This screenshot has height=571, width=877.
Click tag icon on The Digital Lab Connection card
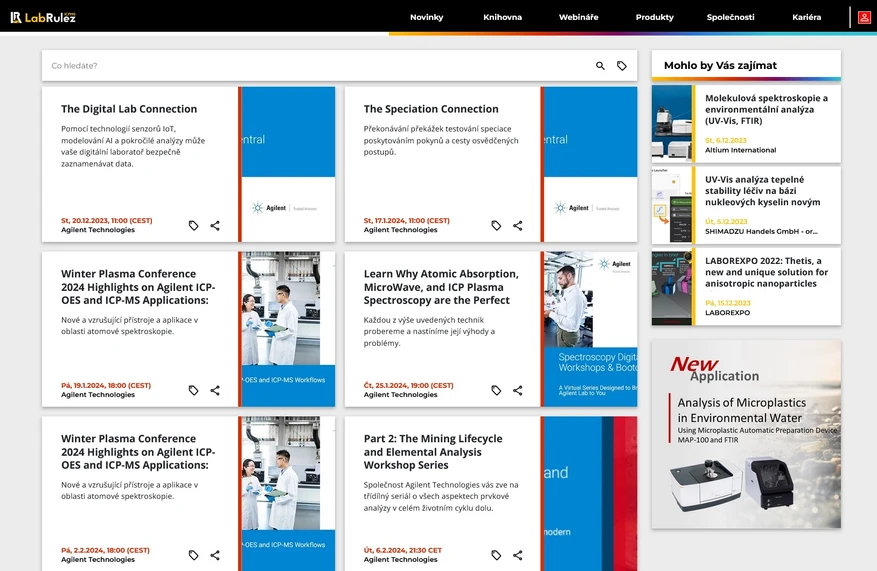[x=194, y=225]
